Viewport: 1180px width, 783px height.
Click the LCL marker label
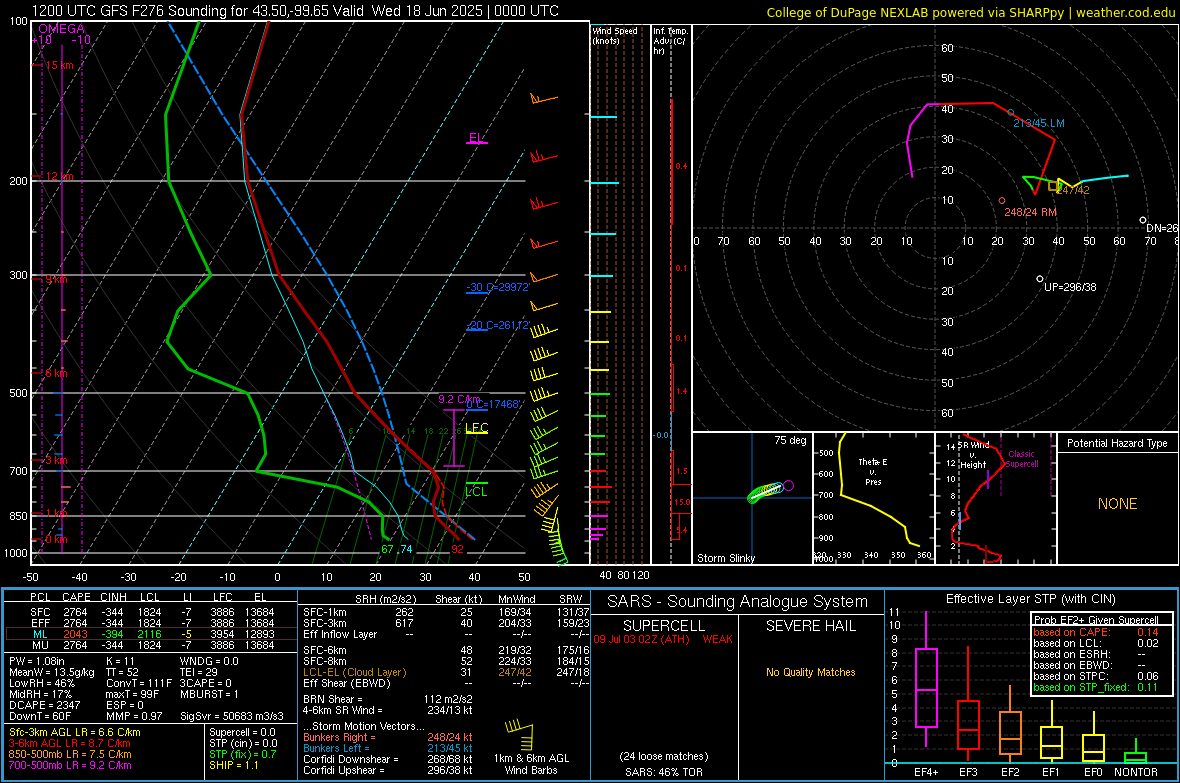coord(476,492)
